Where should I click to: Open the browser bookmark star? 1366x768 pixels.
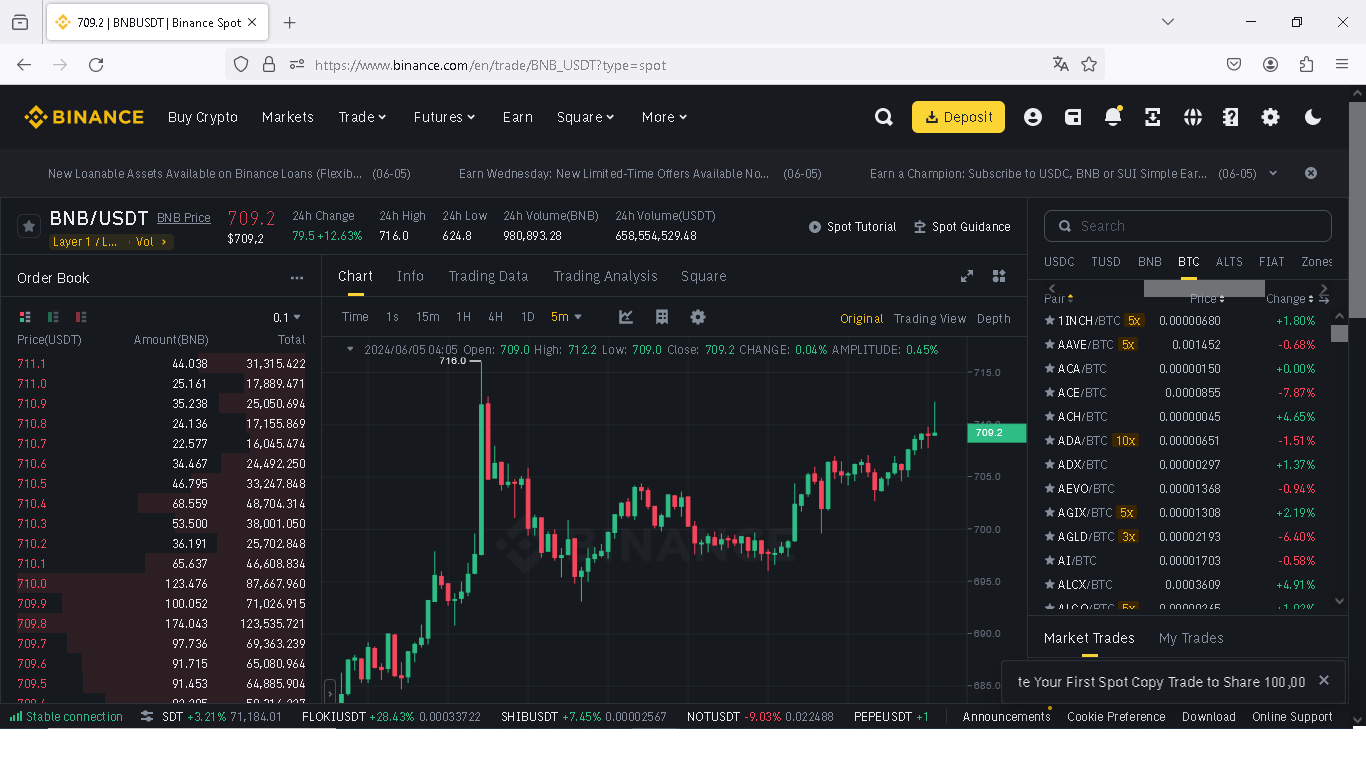pos(1089,64)
